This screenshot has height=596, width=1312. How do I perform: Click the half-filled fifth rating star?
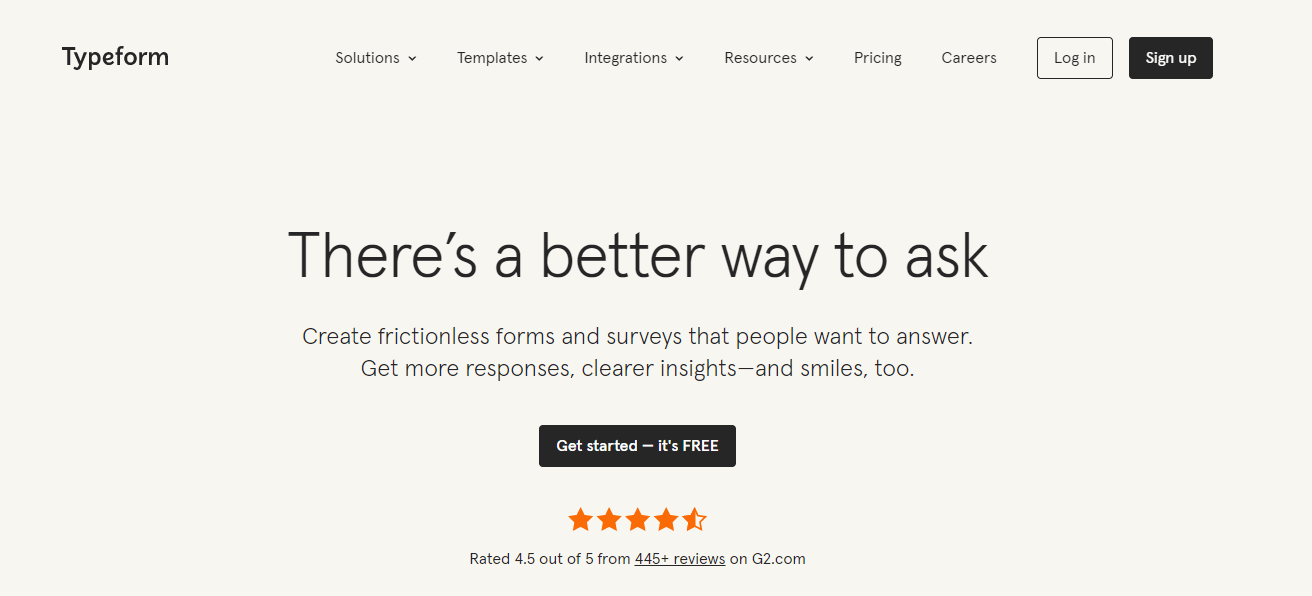[694, 519]
